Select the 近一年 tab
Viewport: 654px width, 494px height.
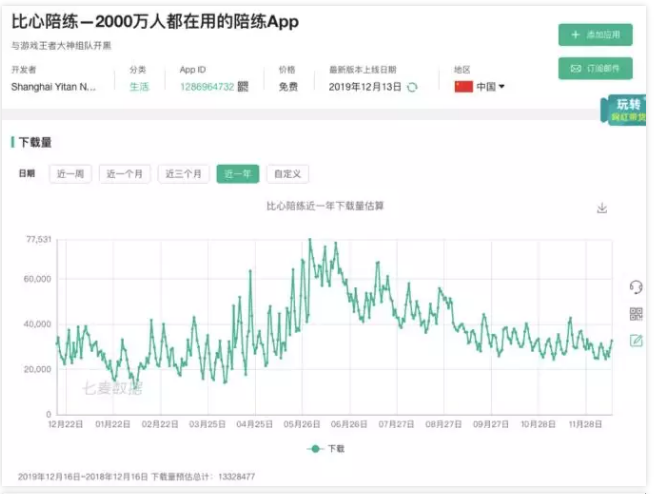tap(237, 174)
